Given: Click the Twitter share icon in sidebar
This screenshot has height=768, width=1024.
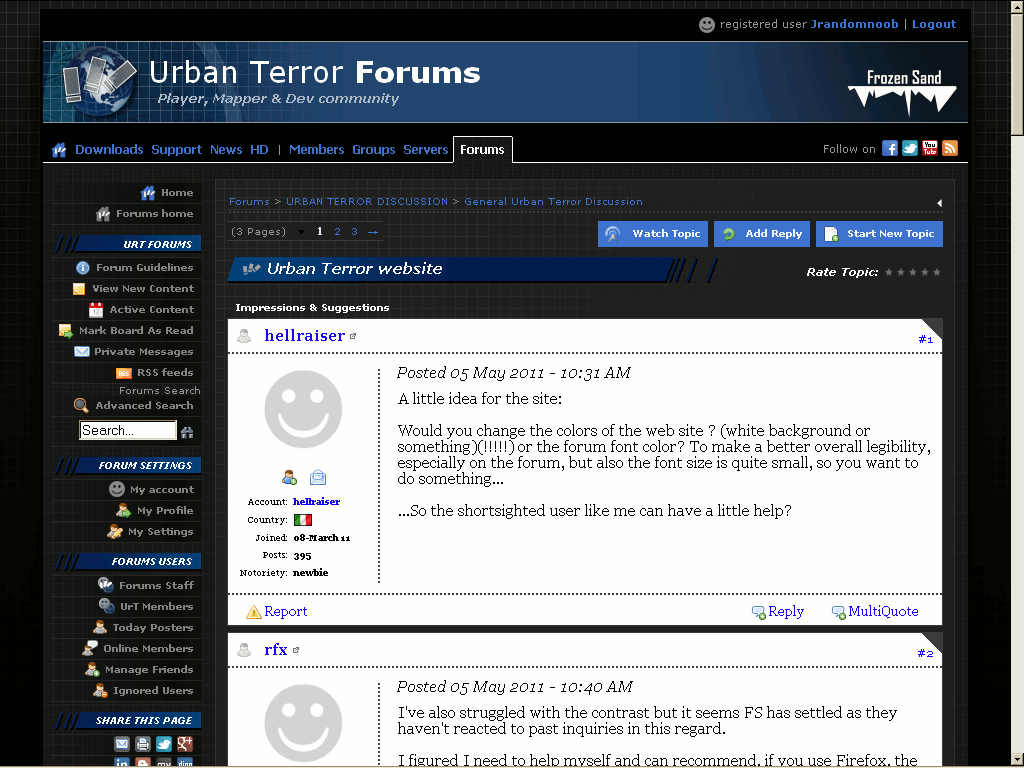Looking at the screenshot, I should [x=164, y=744].
